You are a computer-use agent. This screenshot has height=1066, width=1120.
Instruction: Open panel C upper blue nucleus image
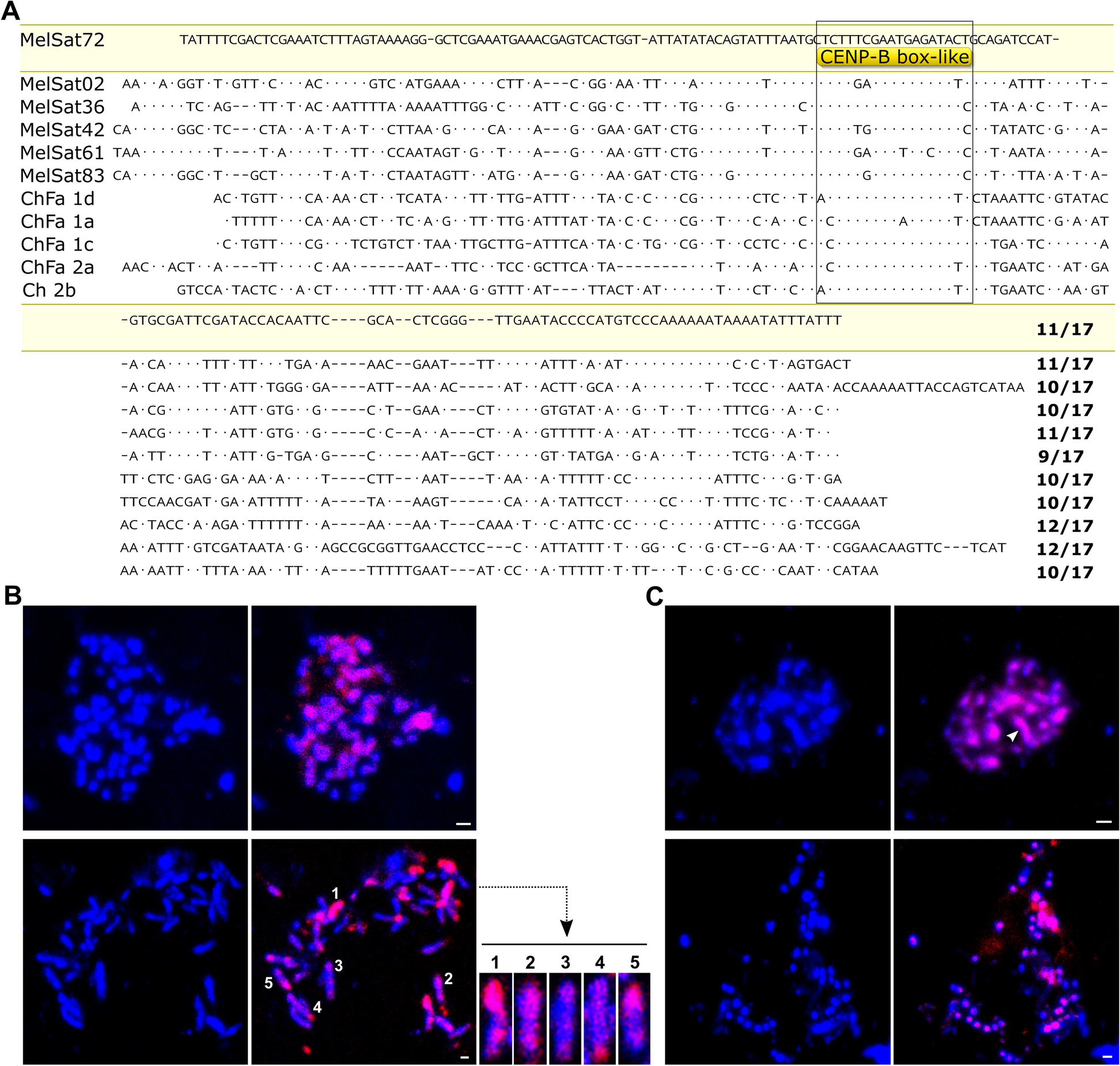(x=778, y=717)
